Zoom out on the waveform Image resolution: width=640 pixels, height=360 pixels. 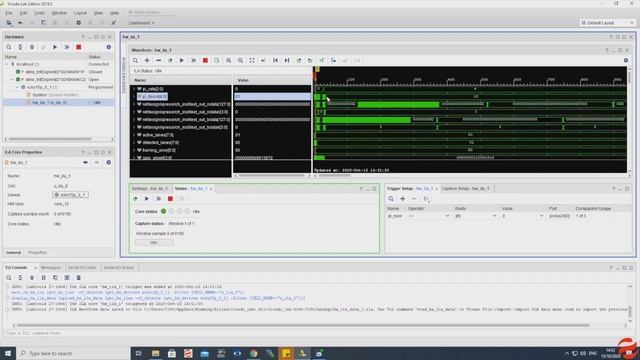(240, 60)
